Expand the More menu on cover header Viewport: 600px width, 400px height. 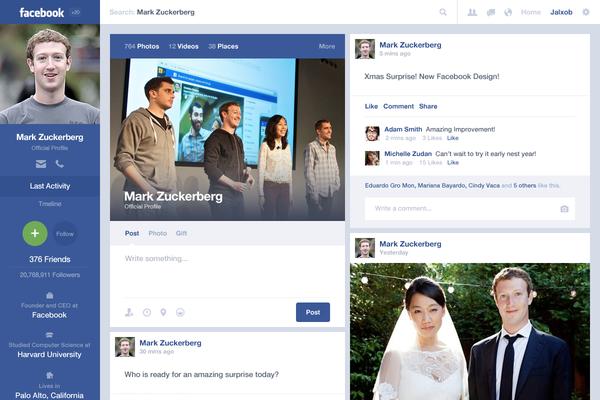(327, 46)
